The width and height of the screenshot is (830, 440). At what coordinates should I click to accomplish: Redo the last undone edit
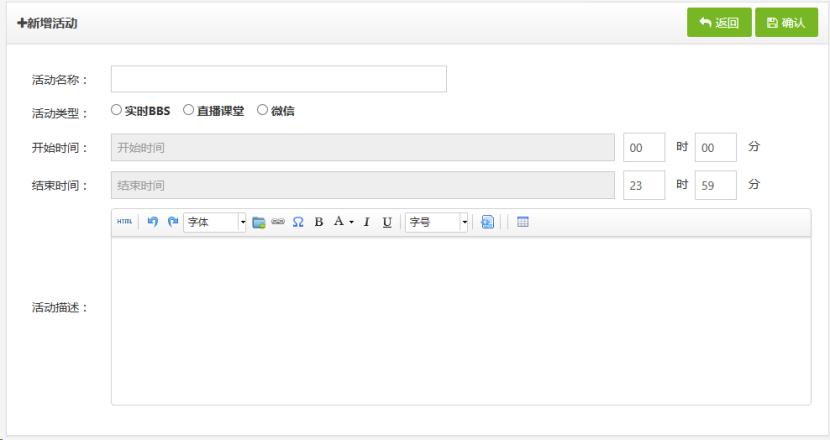173,222
